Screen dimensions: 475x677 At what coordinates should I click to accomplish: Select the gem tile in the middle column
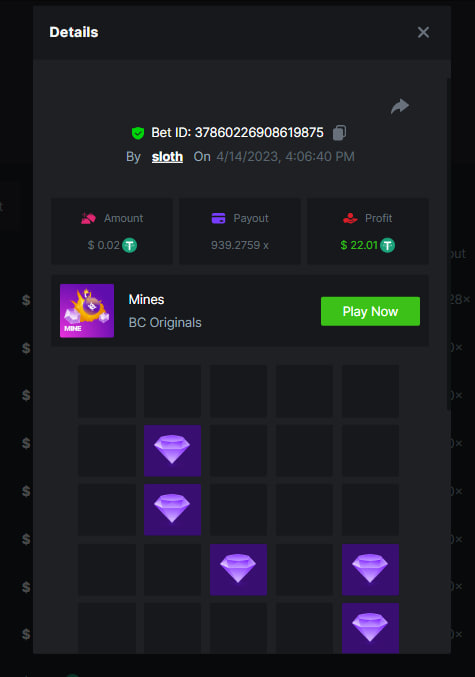point(238,569)
